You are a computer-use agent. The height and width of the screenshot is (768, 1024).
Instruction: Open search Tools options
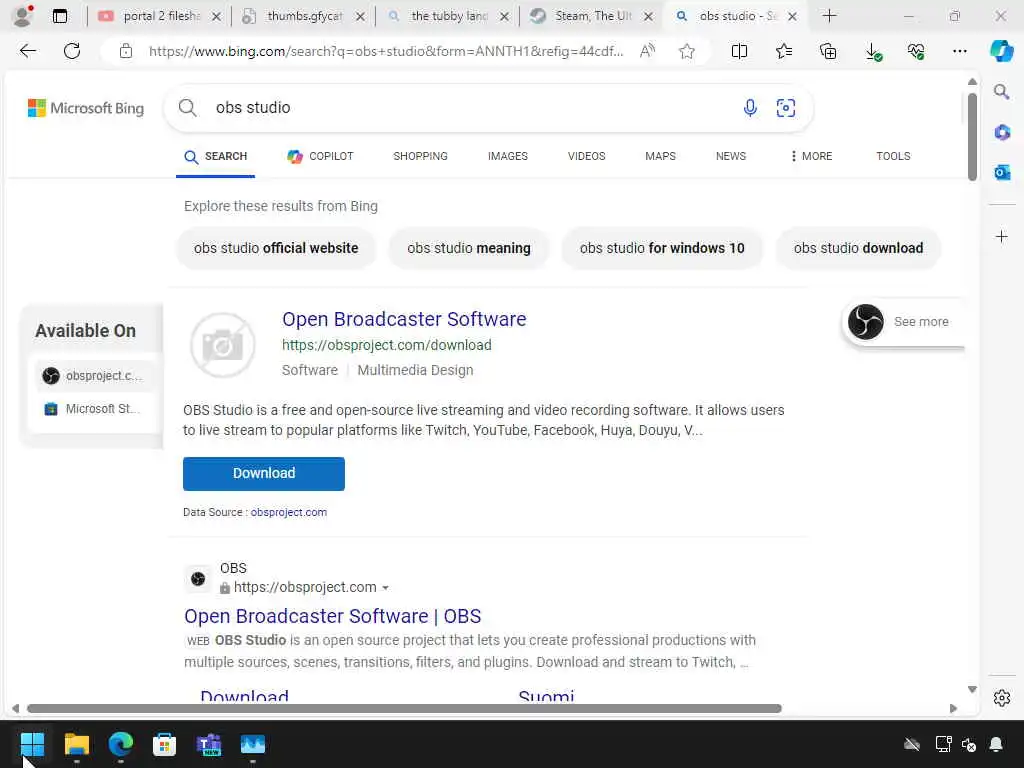click(893, 156)
